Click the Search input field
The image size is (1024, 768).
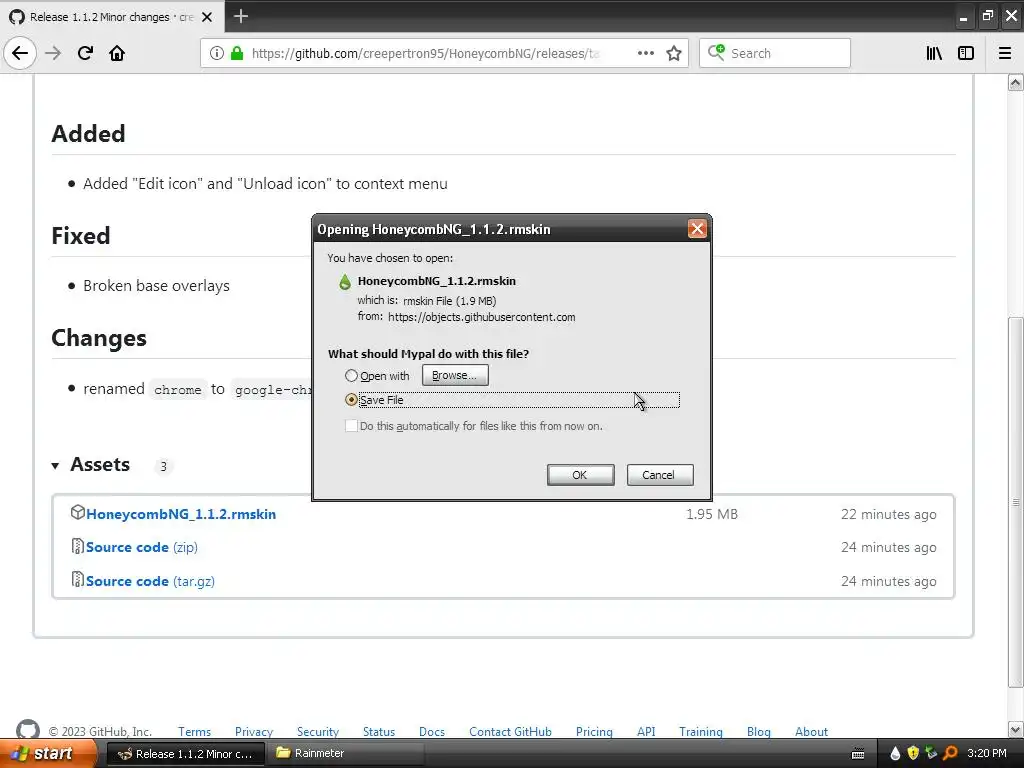point(775,53)
